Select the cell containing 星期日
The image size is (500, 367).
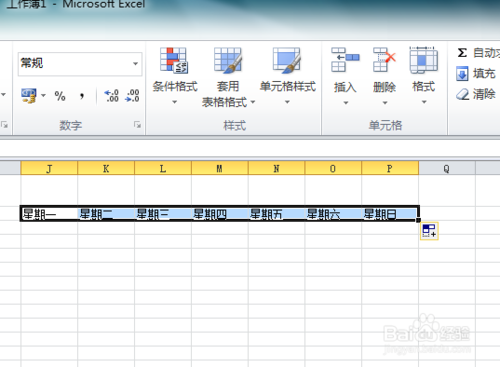390,214
